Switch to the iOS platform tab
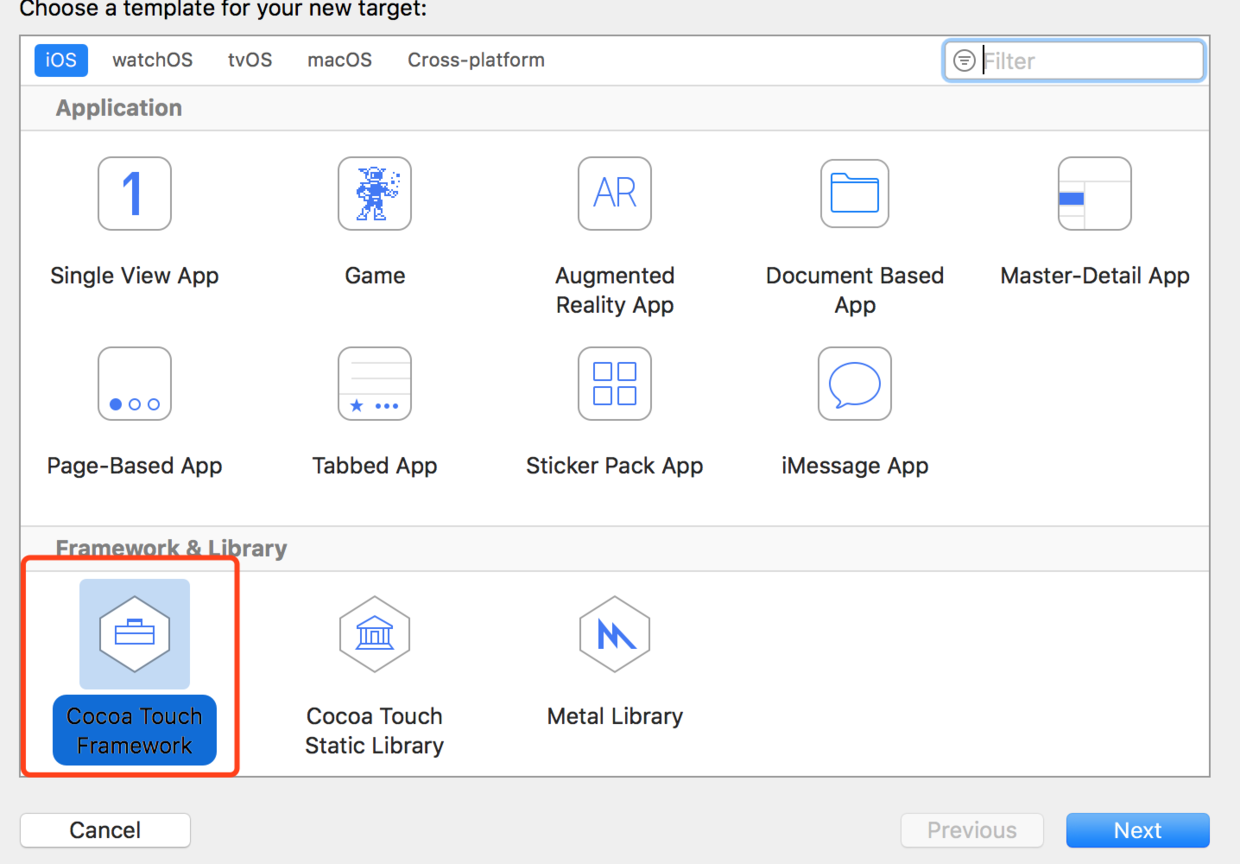Image resolution: width=1240 pixels, height=864 pixels. pos(61,60)
